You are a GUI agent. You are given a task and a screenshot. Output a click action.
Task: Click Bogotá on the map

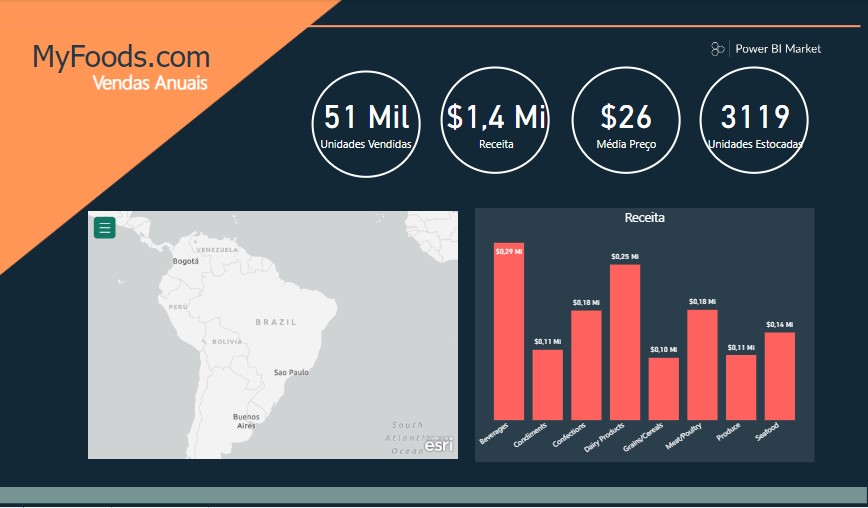(185, 261)
